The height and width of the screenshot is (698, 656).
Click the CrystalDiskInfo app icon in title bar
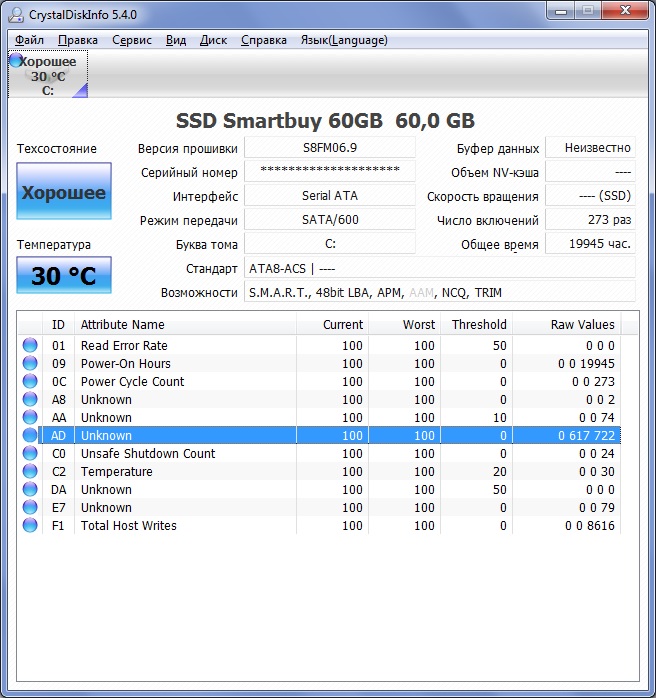coord(16,14)
